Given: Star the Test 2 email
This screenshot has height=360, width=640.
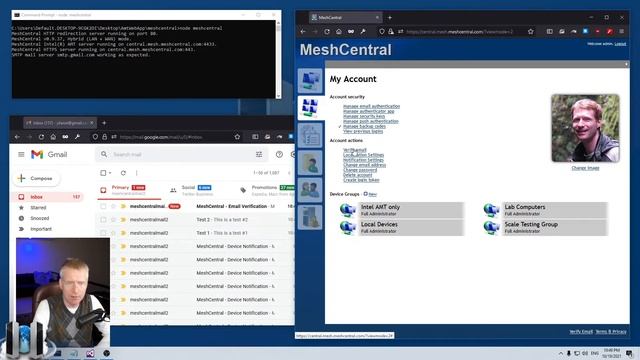Looking at the screenshot, I should [113, 220].
